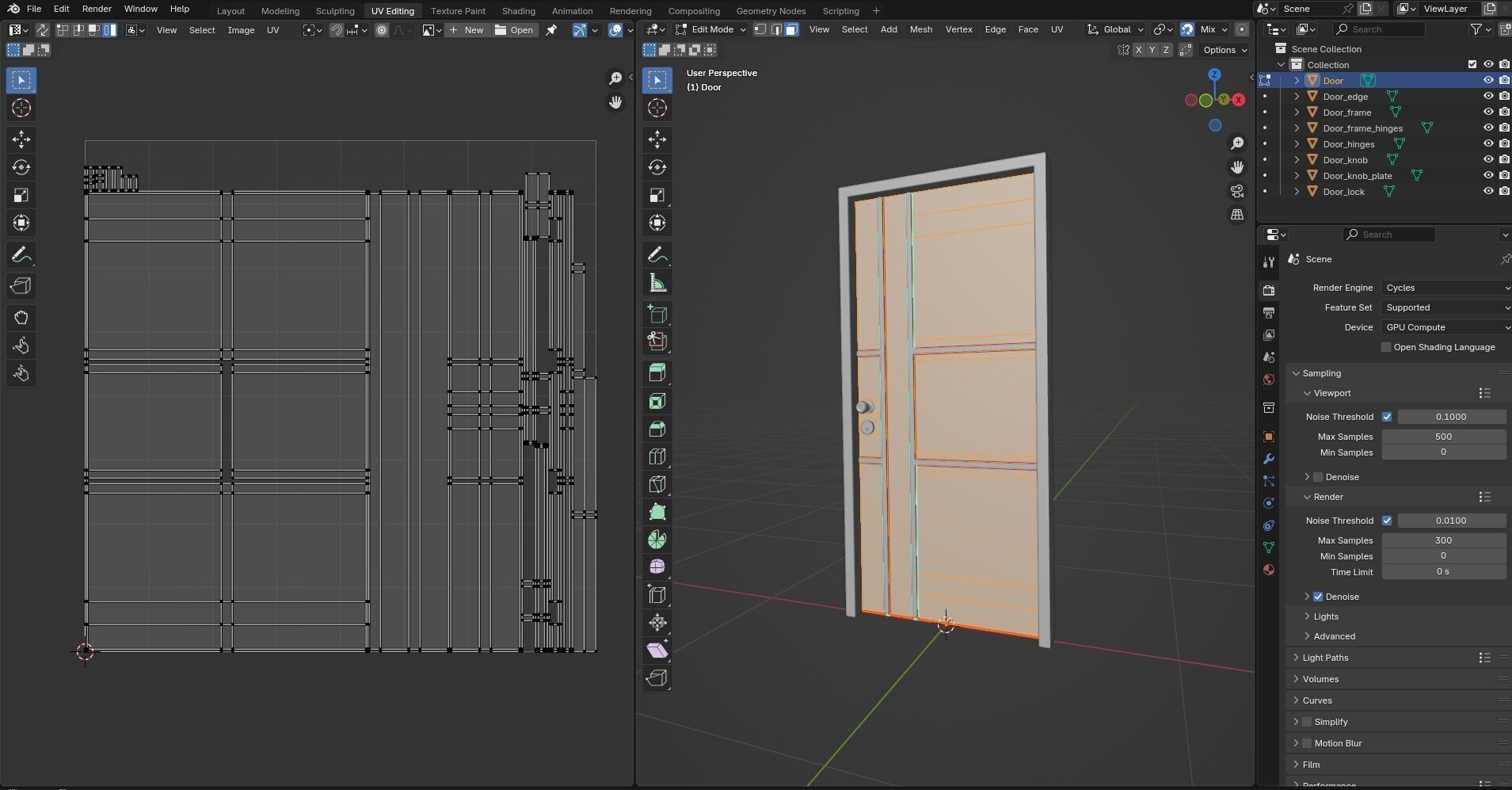Open the Mesh menu in 3D viewport
The image size is (1512, 790).
(x=920, y=29)
